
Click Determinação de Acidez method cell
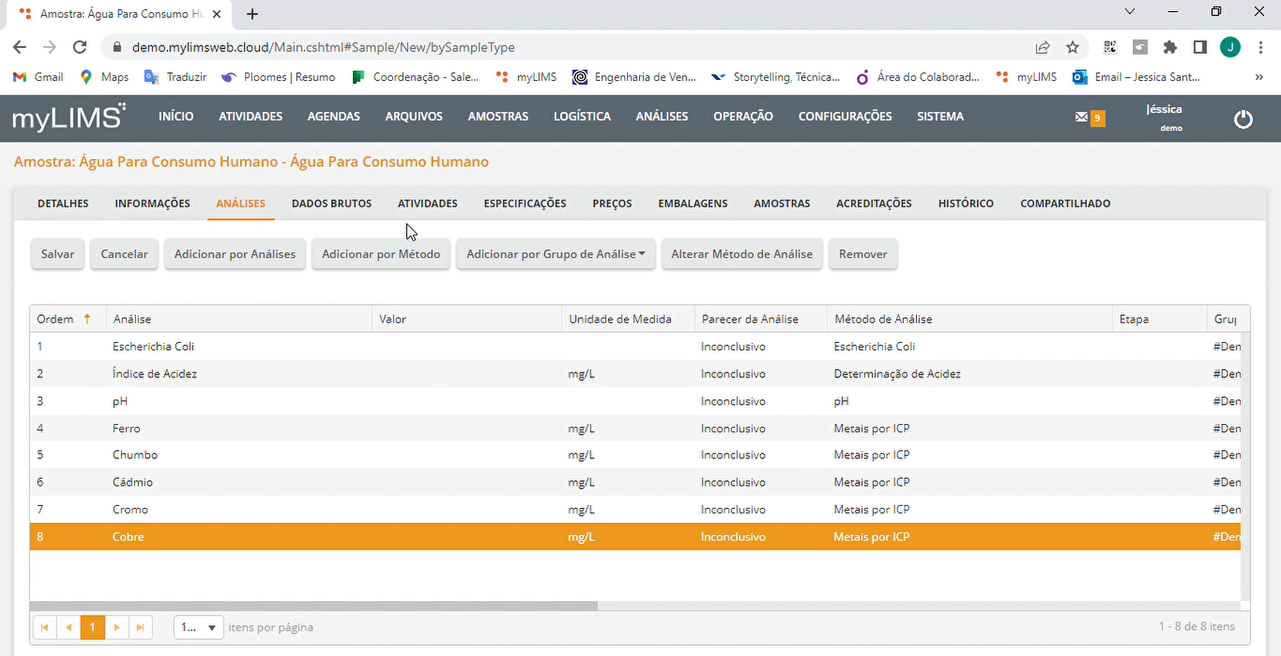click(897, 374)
